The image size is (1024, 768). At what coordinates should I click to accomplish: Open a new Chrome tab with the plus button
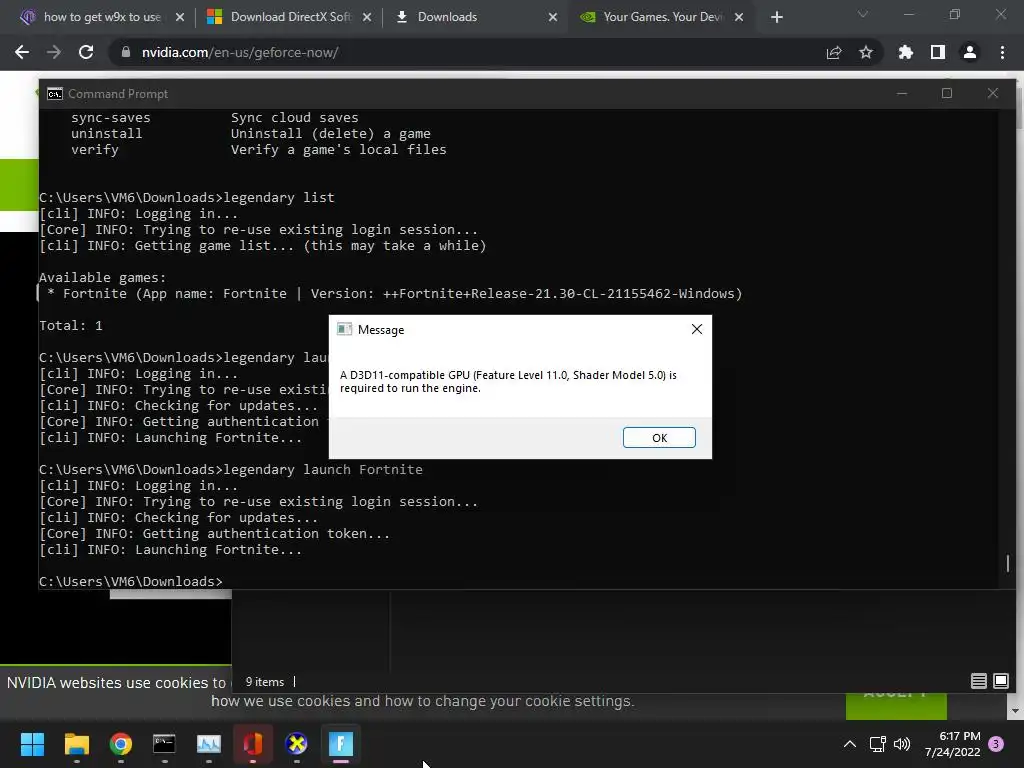(x=776, y=17)
